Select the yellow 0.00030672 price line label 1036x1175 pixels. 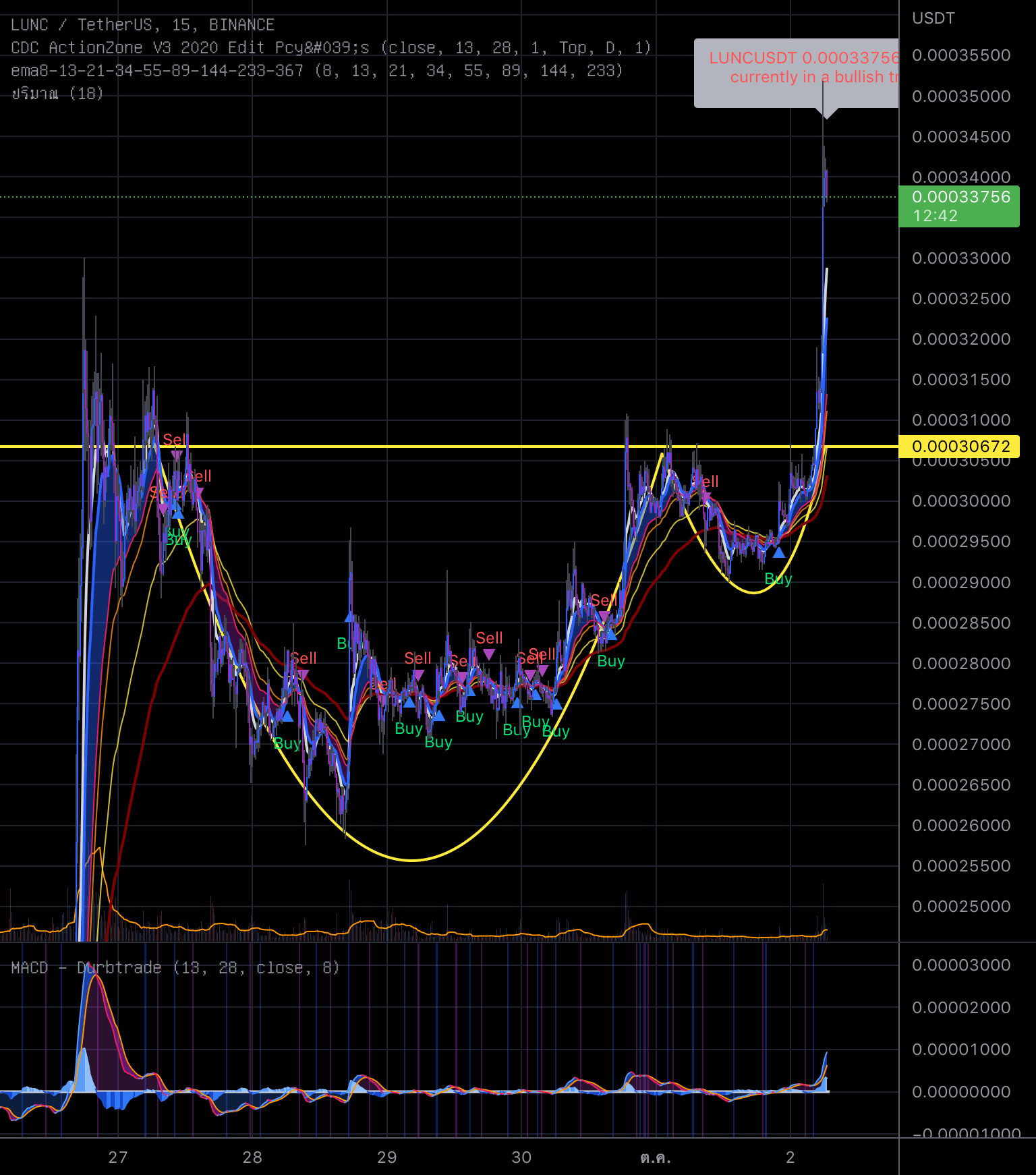959,447
